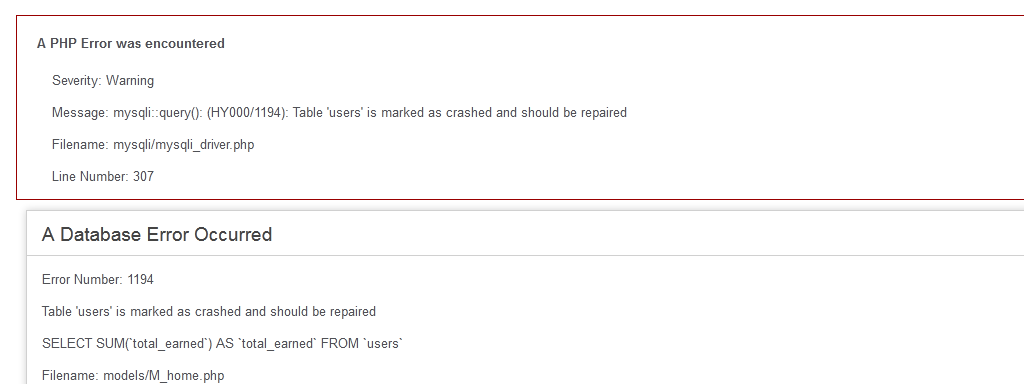The image size is (1024, 384).
Task: Click the 'A Database Error Occurred' heading
Action: [x=157, y=234]
